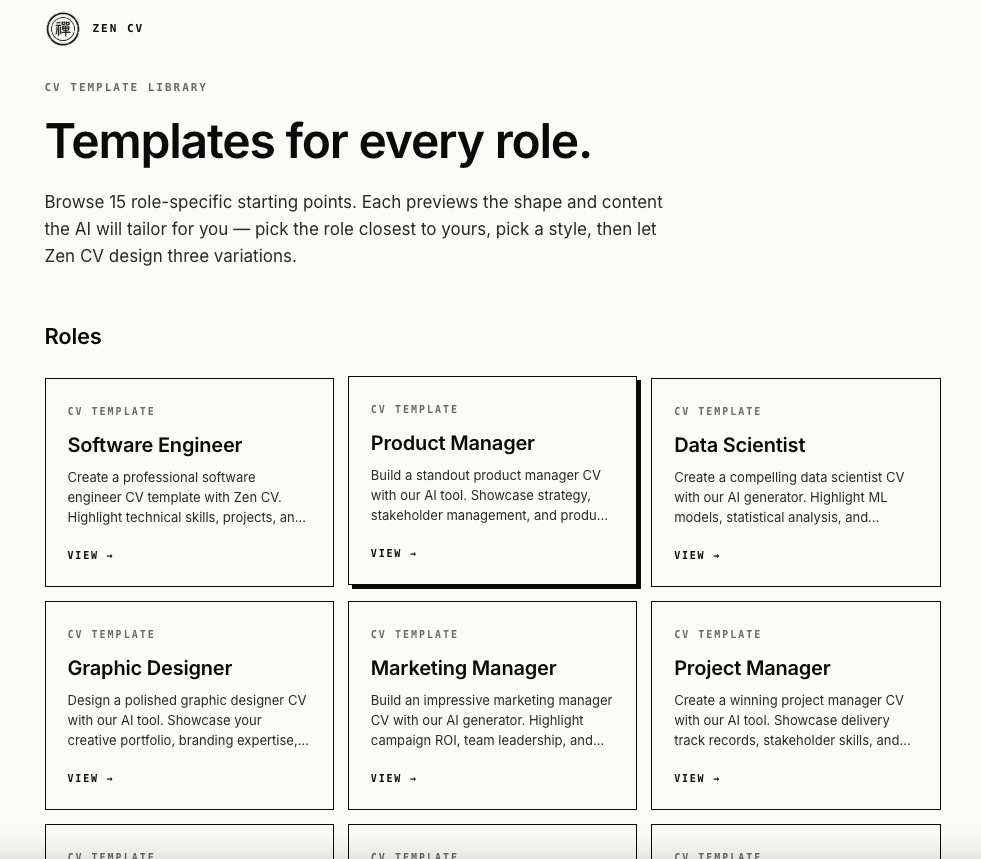This screenshot has width=981, height=859.
Task: Click the 'Templates for every role.' heading
Action: click(x=318, y=142)
